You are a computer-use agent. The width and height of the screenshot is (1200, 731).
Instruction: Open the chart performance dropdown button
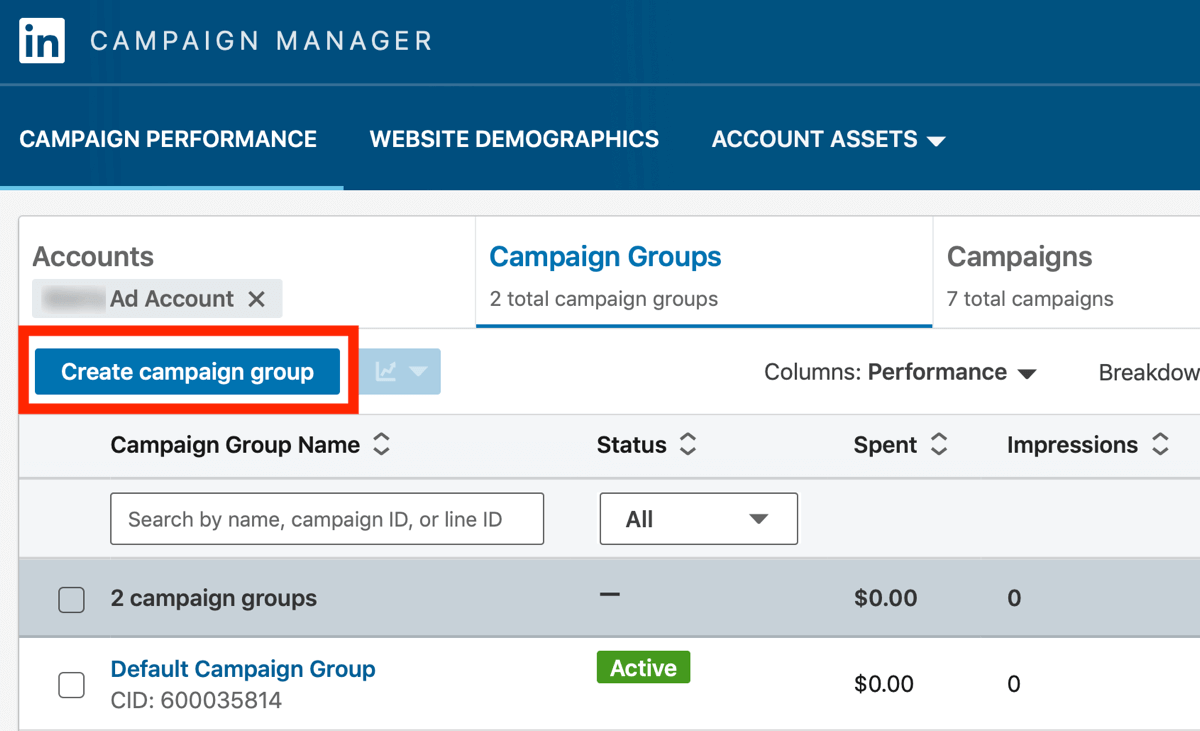(x=401, y=372)
